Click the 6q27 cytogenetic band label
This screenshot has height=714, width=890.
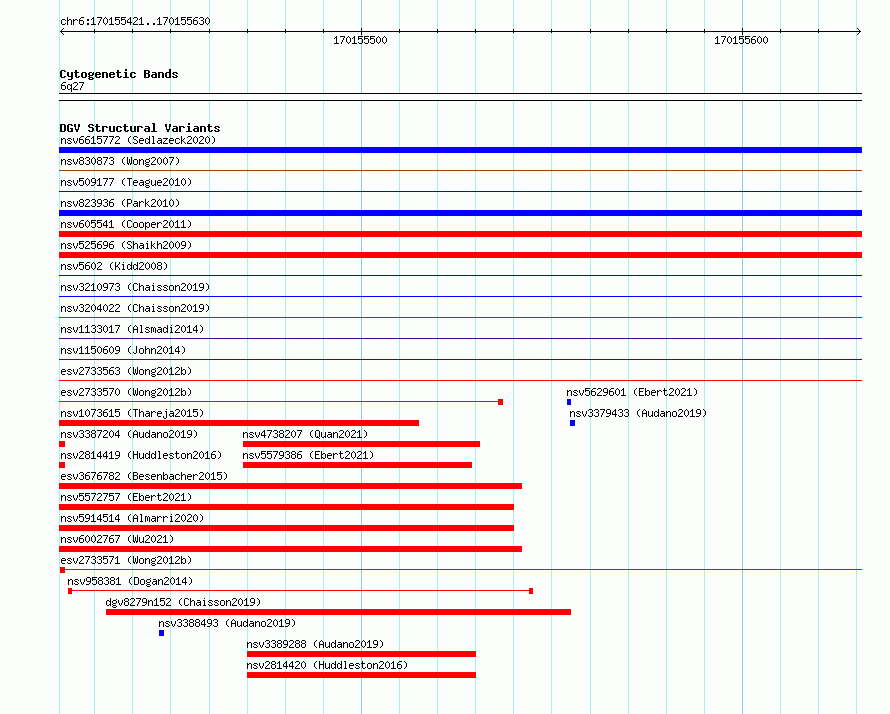pos(72,86)
